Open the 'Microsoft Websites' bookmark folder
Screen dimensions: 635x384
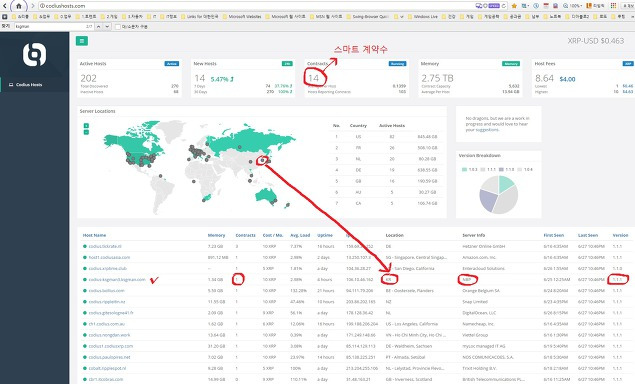click(x=242, y=17)
